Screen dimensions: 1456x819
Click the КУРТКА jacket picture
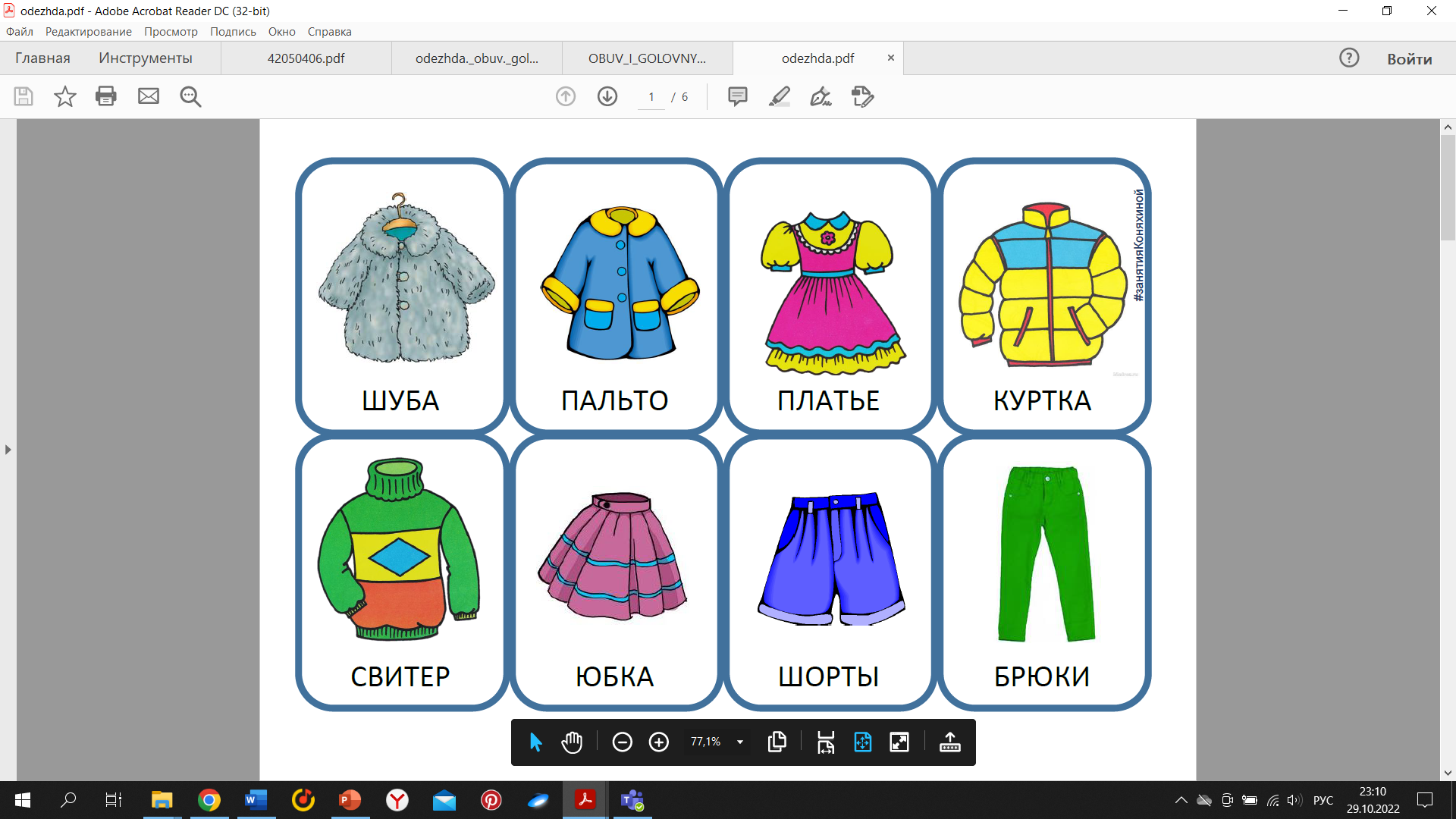1043,284
